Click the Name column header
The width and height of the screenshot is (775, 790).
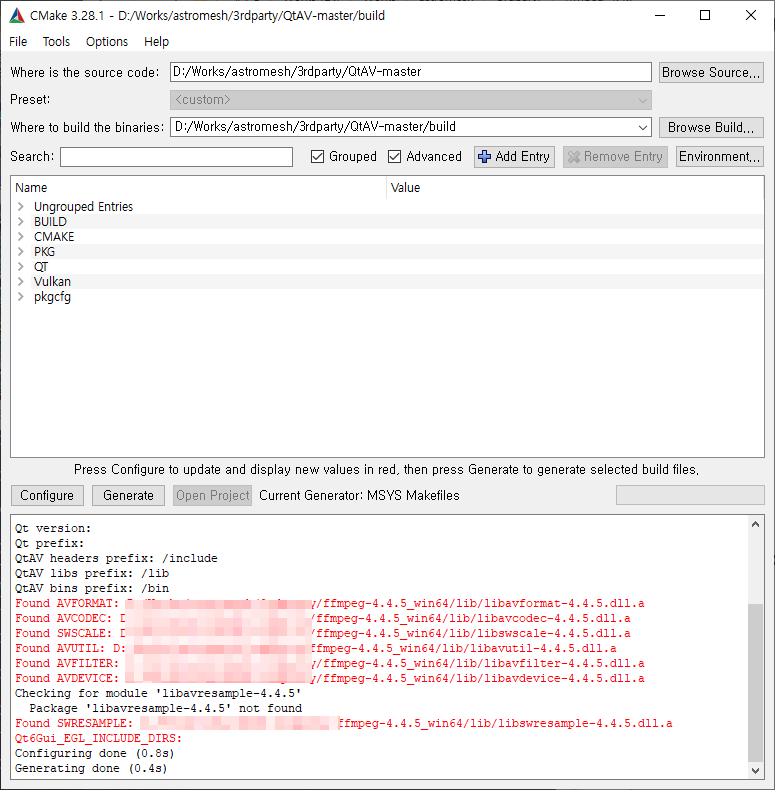pos(199,188)
